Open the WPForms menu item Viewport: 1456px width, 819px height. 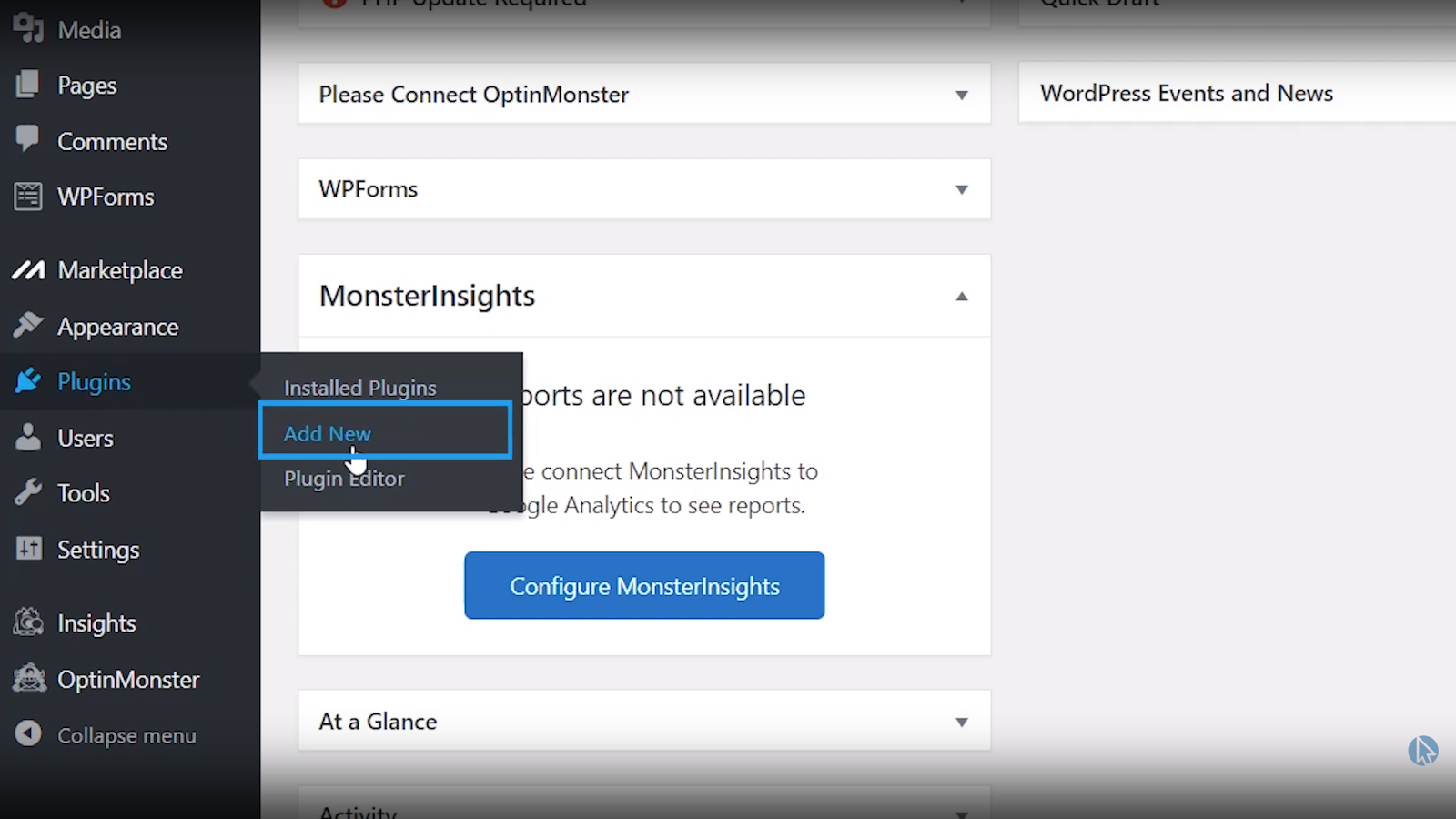[x=106, y=197]
